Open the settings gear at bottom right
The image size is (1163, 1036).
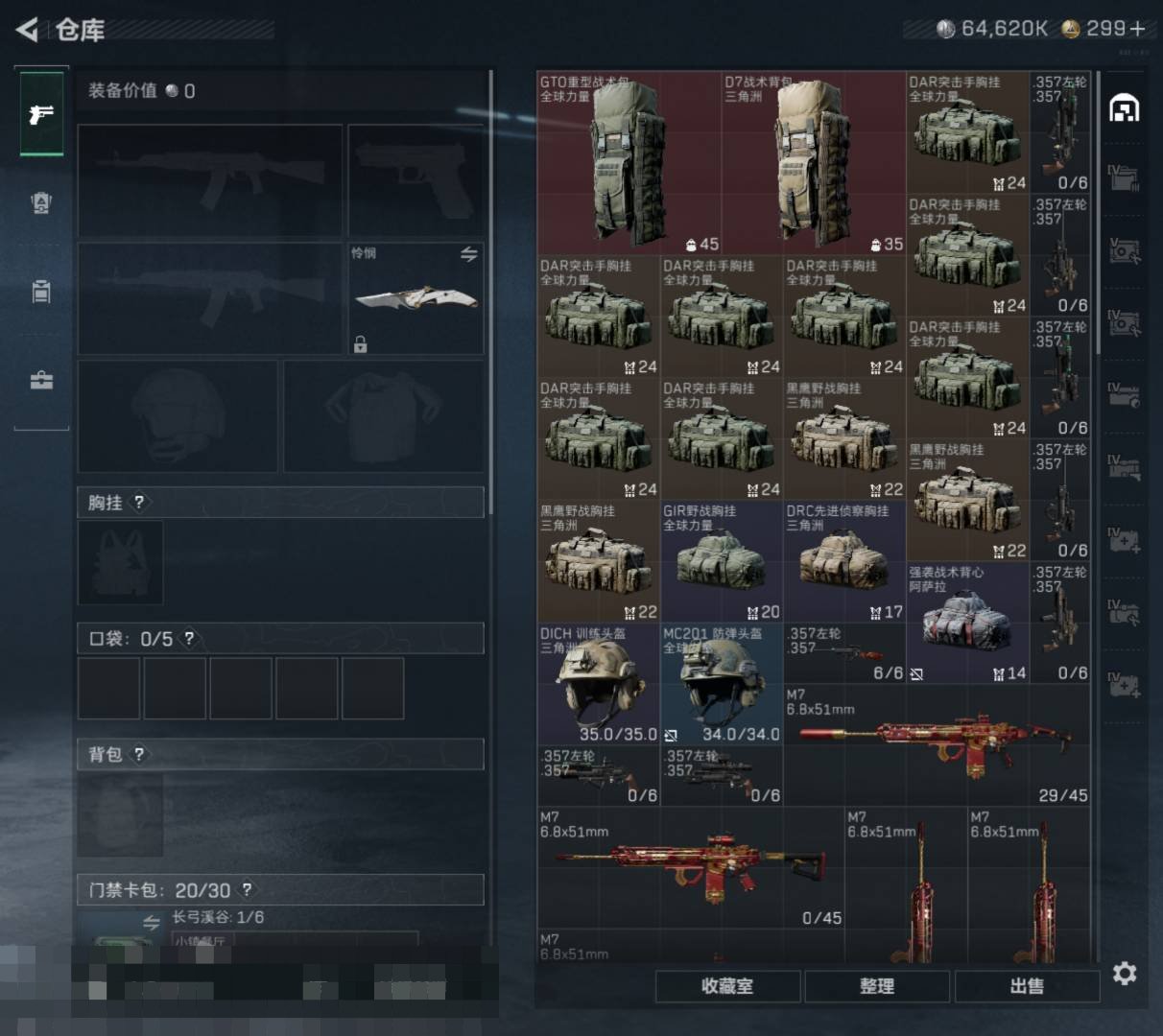[1124, 974]
